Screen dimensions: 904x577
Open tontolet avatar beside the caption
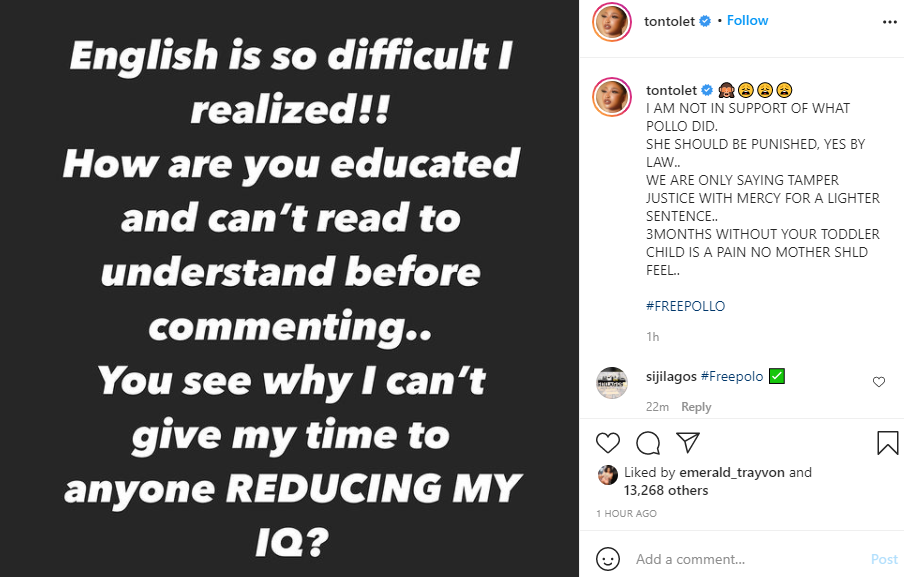612,97
